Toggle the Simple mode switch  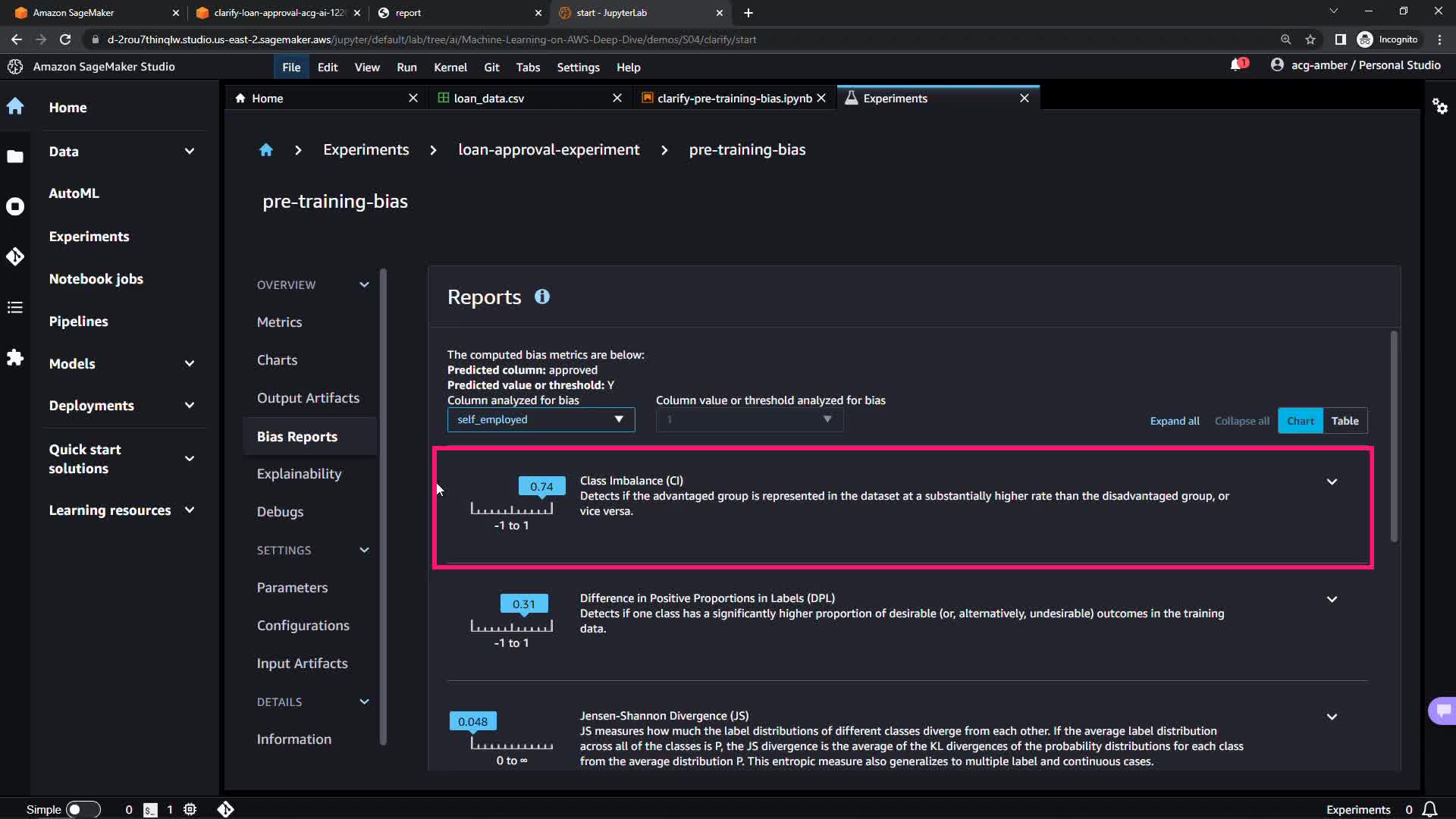83,809
